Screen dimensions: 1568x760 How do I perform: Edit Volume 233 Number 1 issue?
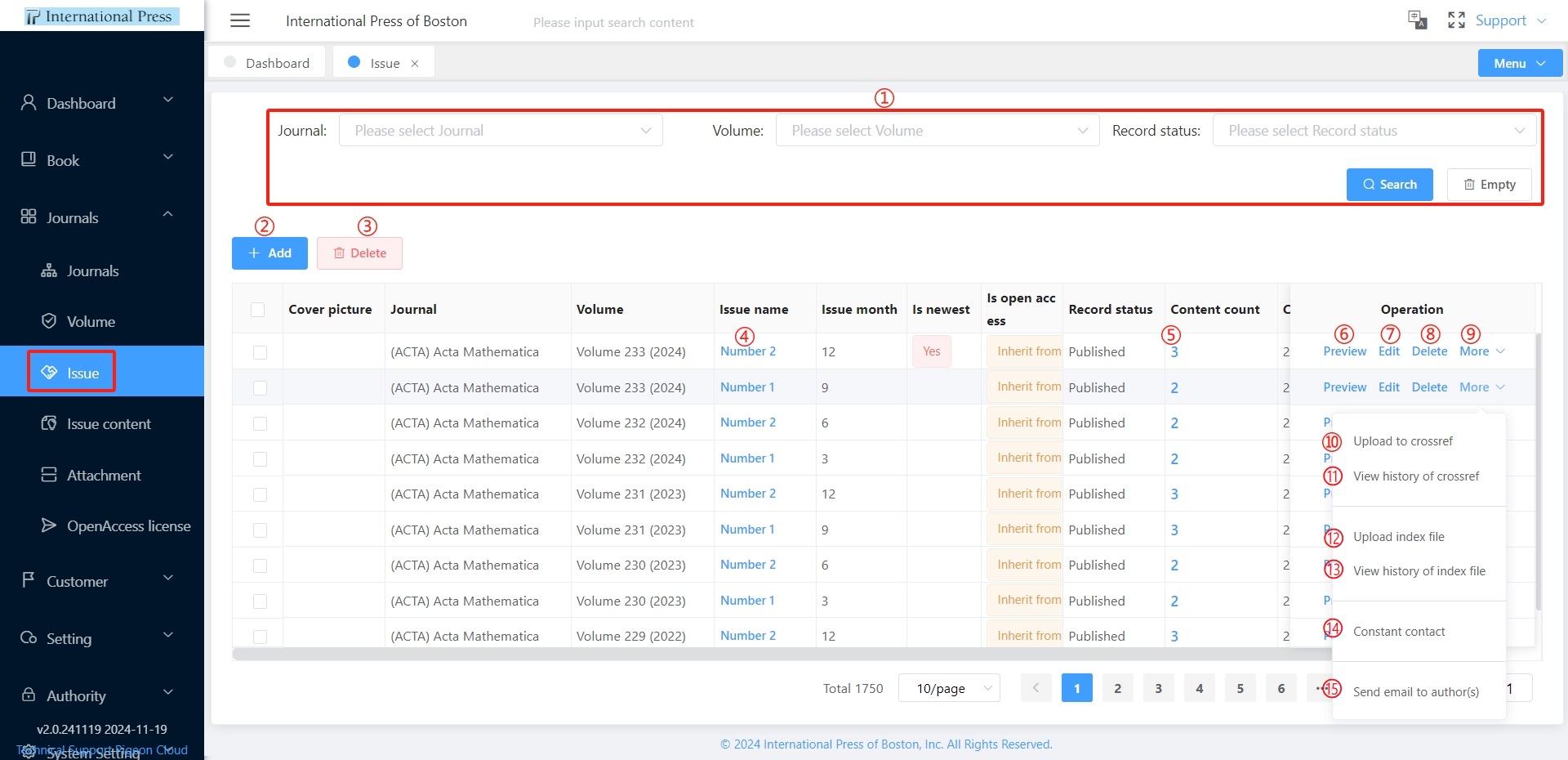pyautogui.click(x=1388, y=387)
